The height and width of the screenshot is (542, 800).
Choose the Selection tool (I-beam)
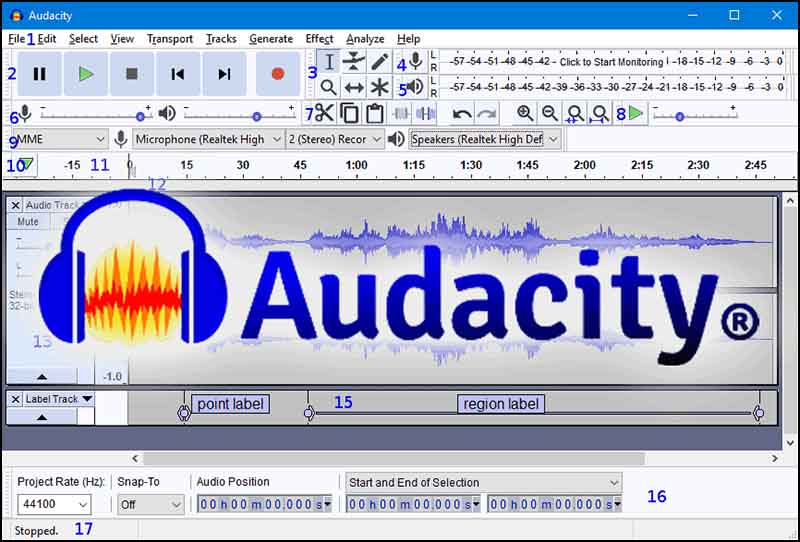[329, 62]
